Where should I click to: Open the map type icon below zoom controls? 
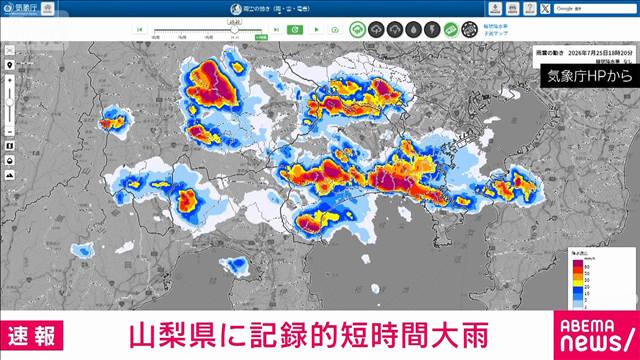click(10, 146)
